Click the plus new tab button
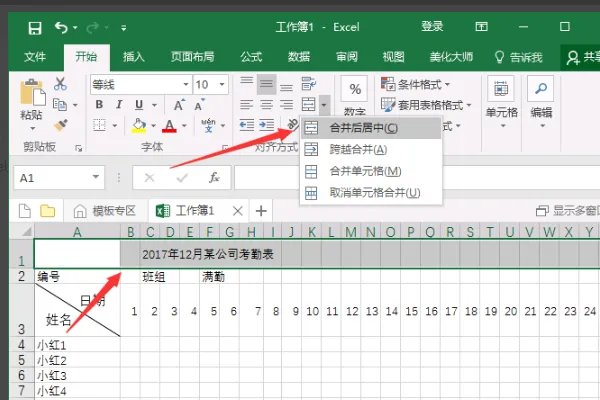 click(x=261, y=211)
